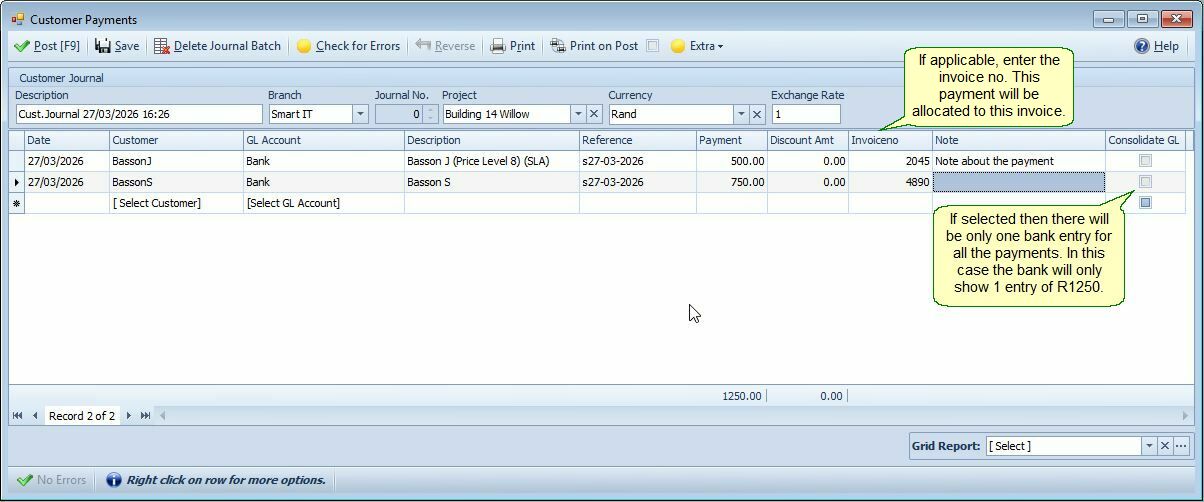
Task: Click the row indicator arrow for BassonS row
Action: (x=16, y=182)
